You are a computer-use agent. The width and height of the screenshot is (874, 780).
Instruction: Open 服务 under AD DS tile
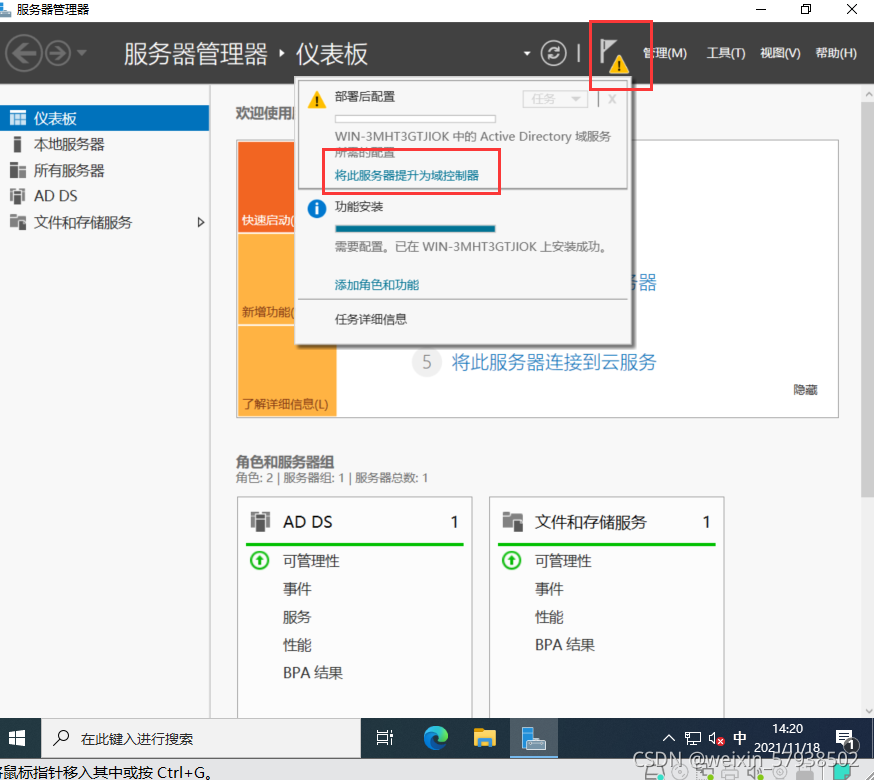coord(297,617)
